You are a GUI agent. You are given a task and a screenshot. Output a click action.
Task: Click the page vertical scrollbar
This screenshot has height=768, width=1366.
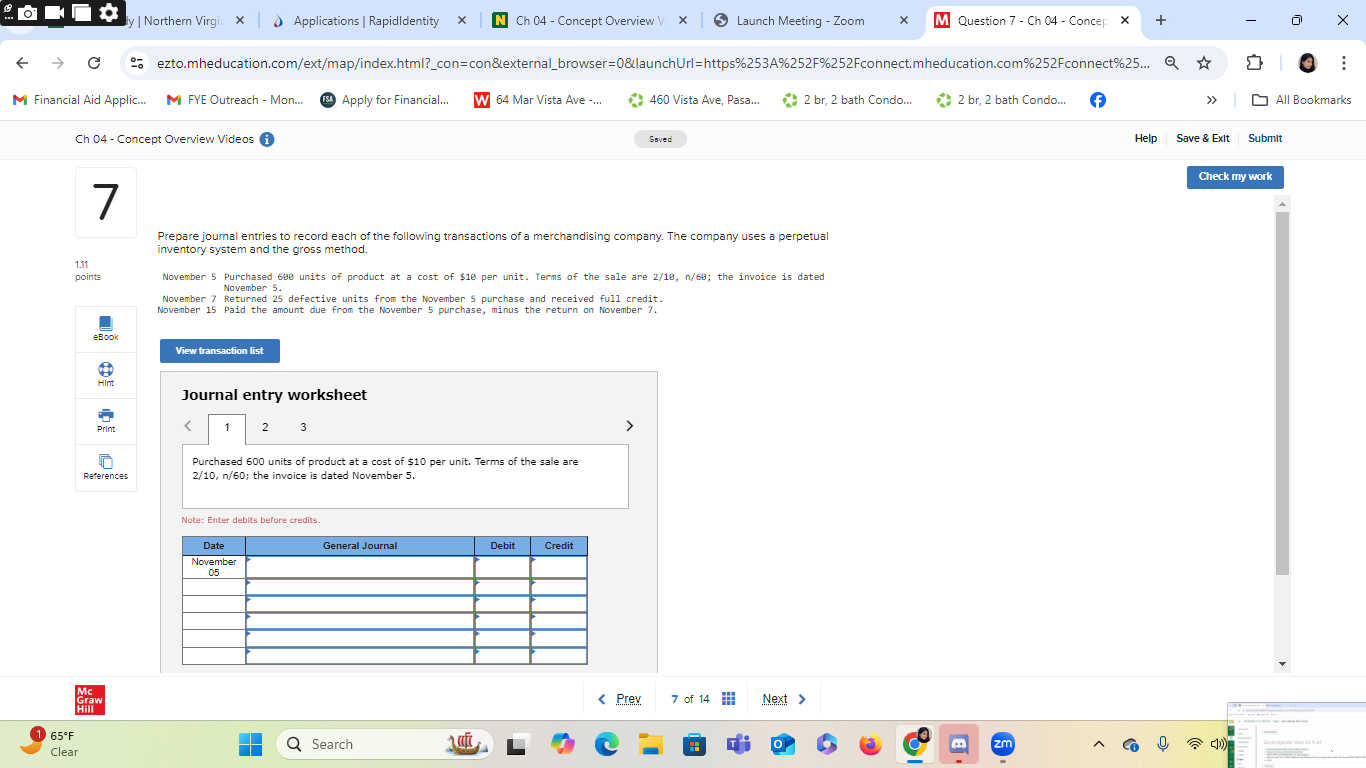[x=1283, y=394]
